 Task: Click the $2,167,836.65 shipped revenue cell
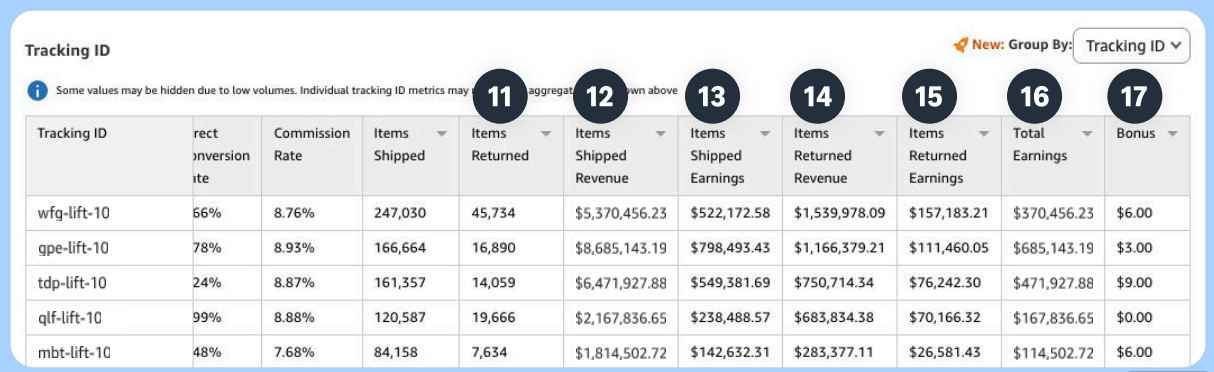pyautogui.click(x=621, y=318)
